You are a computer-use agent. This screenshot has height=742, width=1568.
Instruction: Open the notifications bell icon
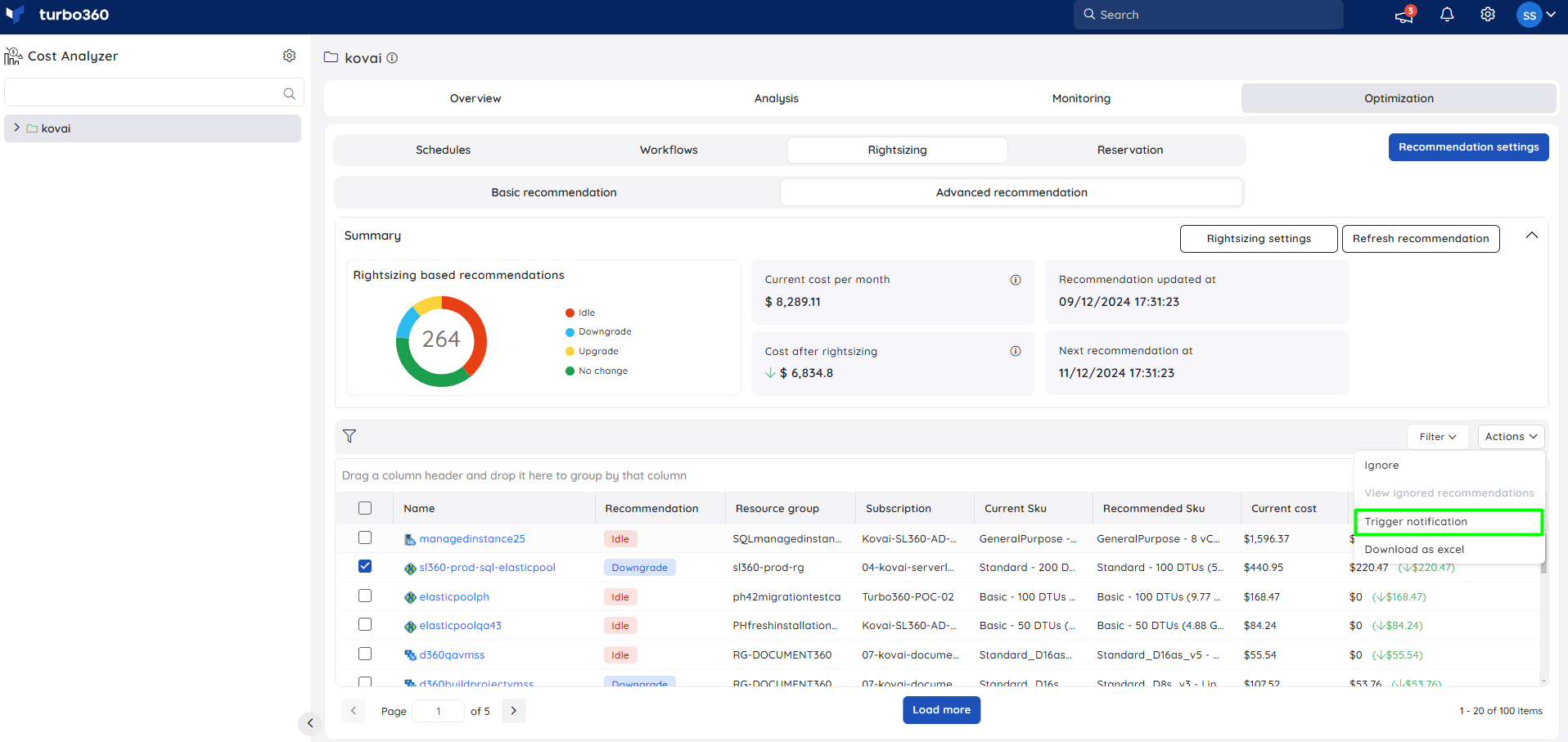pos(1447,15)
